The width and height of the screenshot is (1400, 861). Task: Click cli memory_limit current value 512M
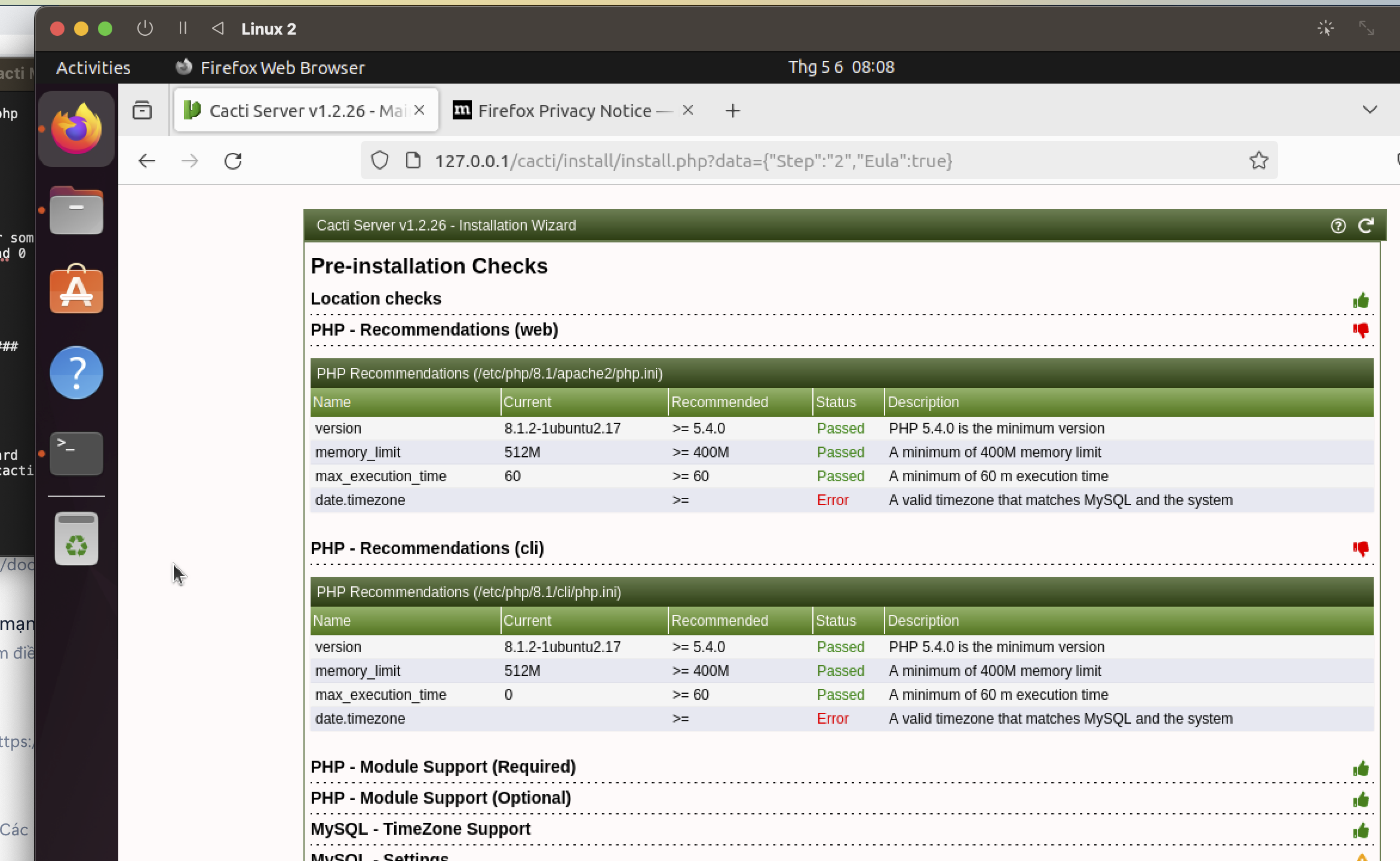[522, 671]
